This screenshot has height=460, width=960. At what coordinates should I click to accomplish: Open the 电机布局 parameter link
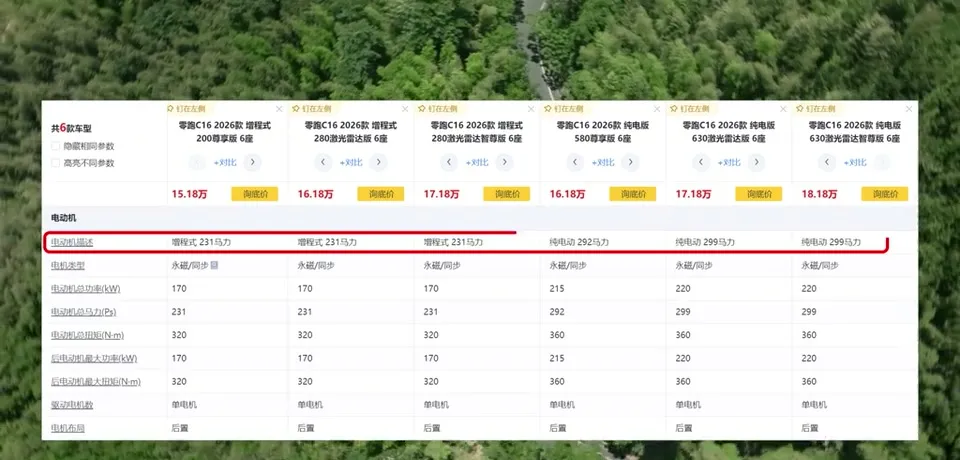(67, 428)
